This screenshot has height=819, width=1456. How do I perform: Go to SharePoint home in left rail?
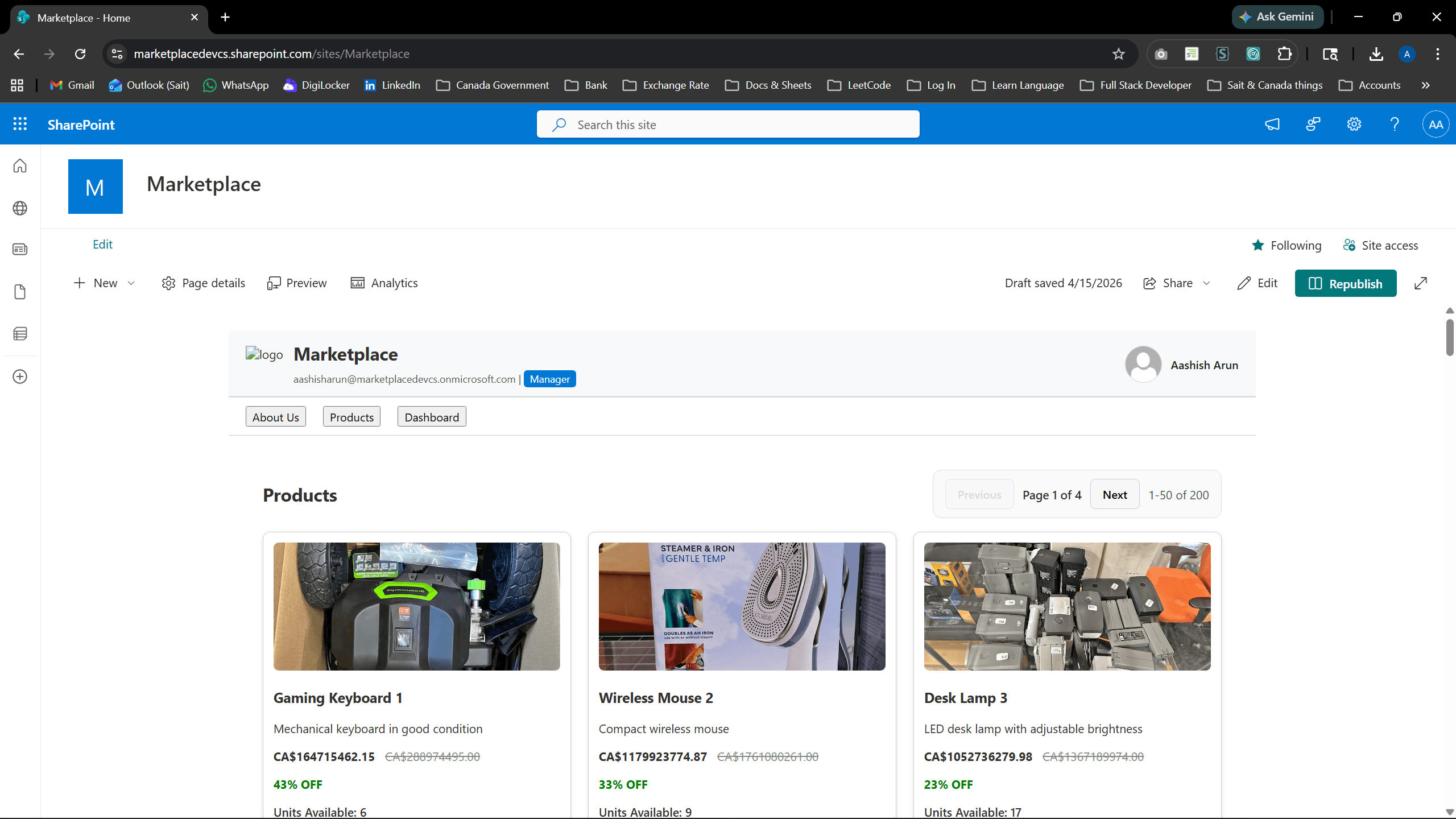click(x=20, y=166)
